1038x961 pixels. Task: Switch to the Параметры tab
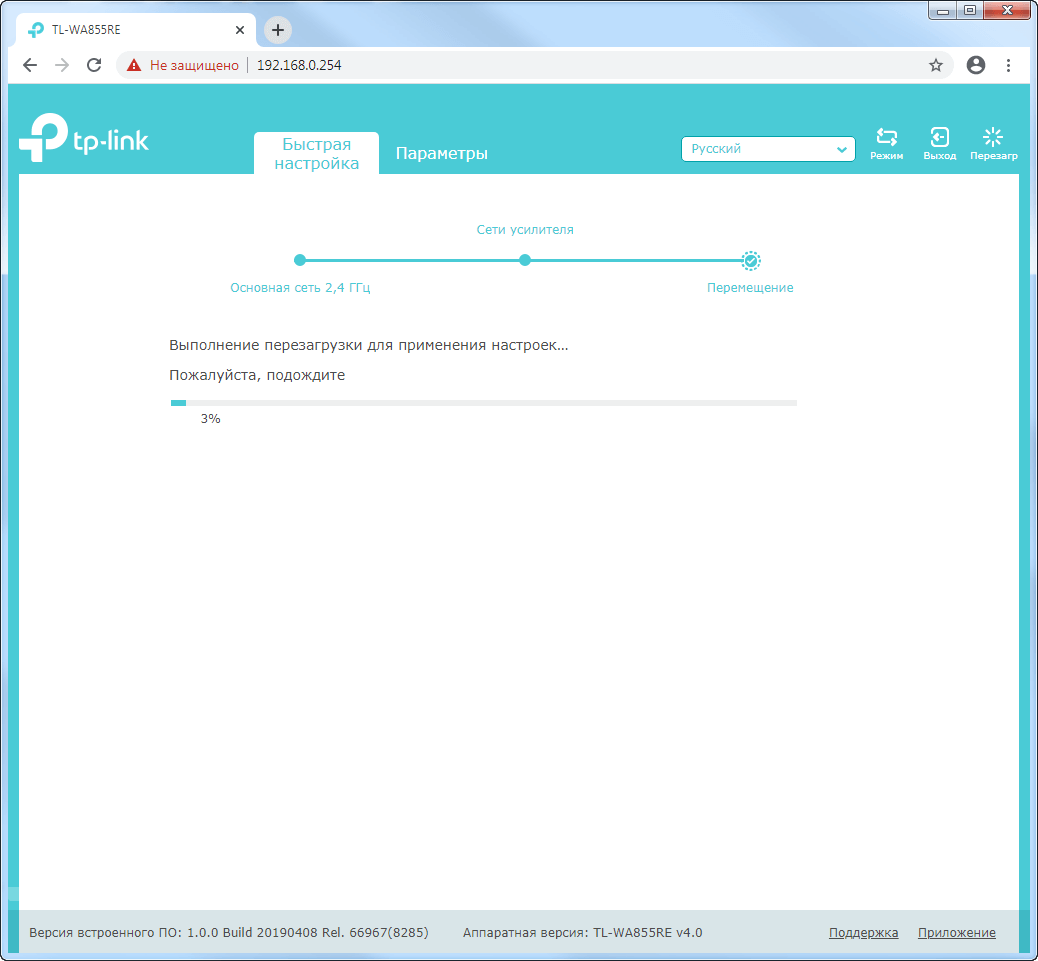(x=441, y=153)
